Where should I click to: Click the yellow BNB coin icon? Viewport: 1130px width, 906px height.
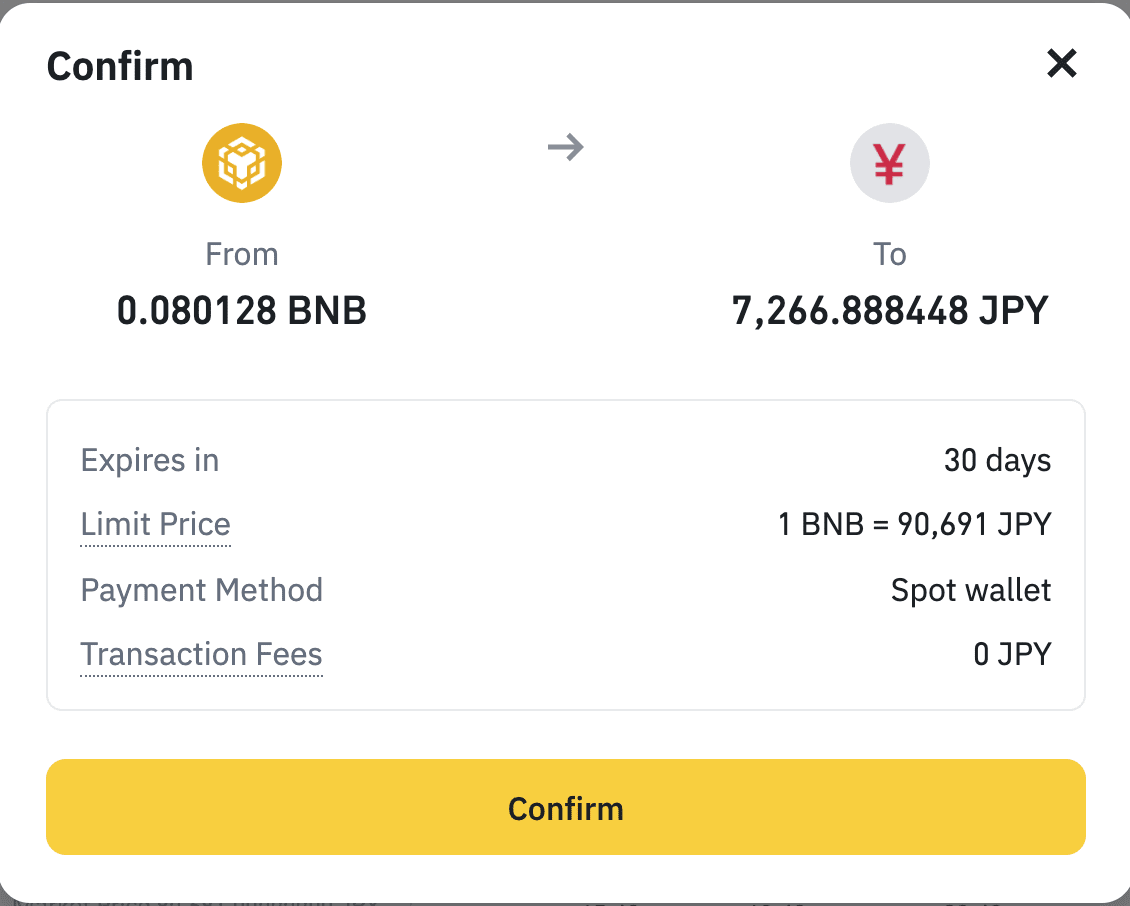click(x=242, y=163)
